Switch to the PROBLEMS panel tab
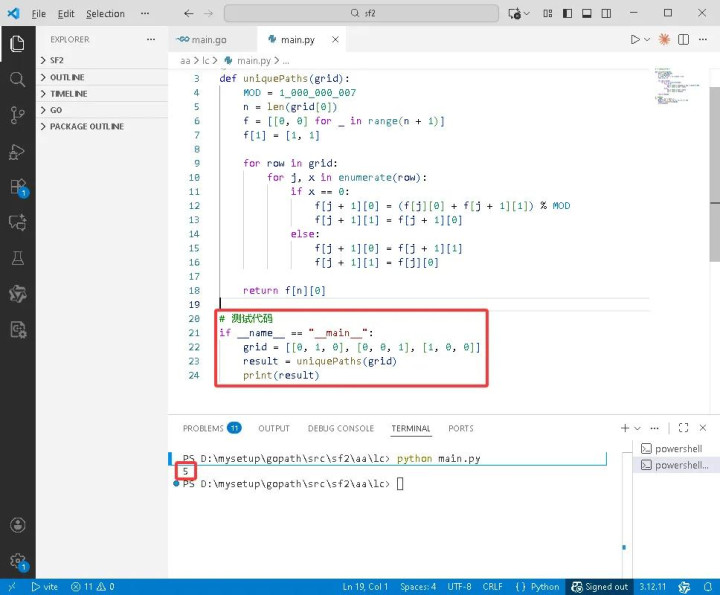Viewport: 720px width, 595px height. coord(203,428)
